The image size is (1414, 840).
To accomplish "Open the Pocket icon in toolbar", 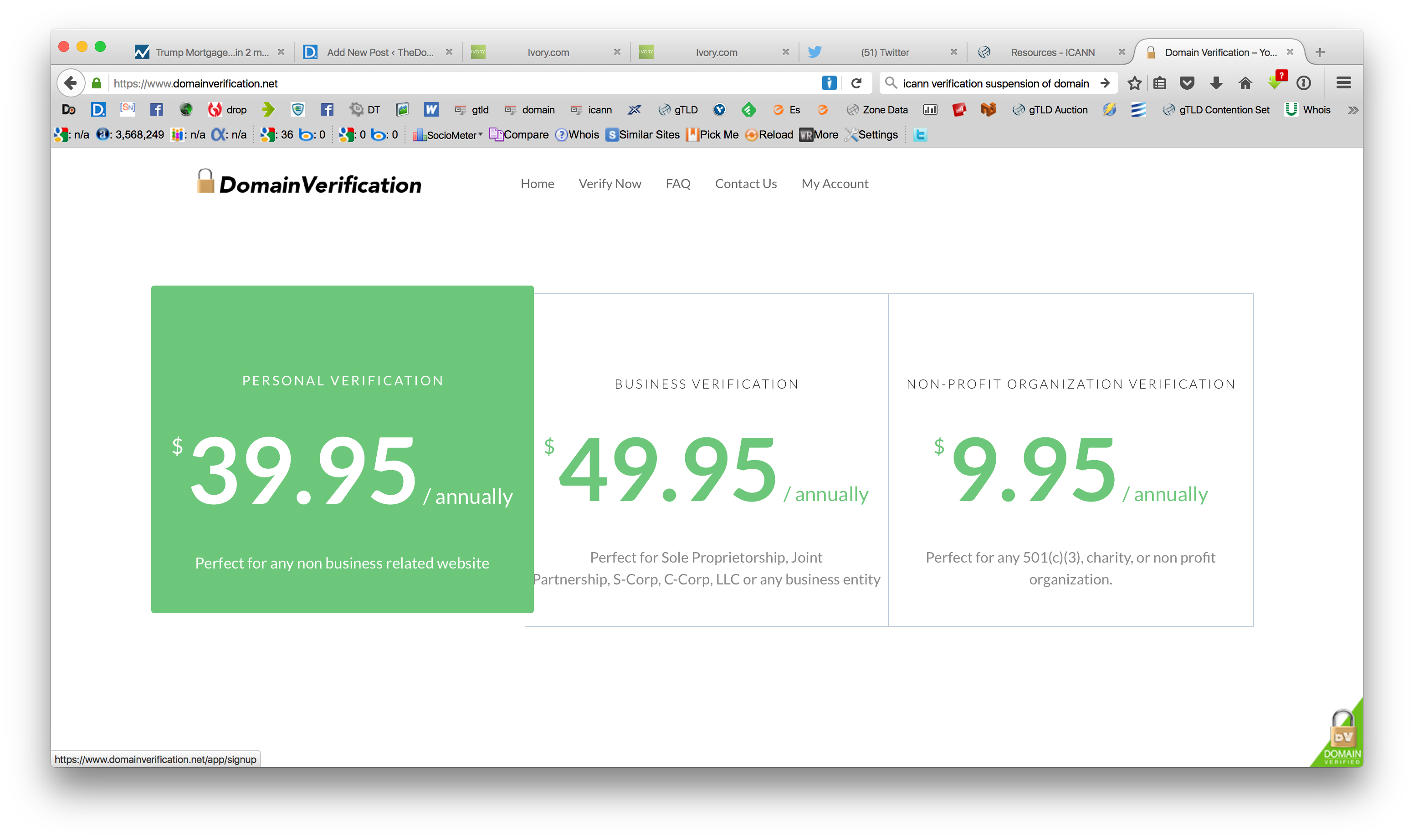I will [x=1186, y=83].
